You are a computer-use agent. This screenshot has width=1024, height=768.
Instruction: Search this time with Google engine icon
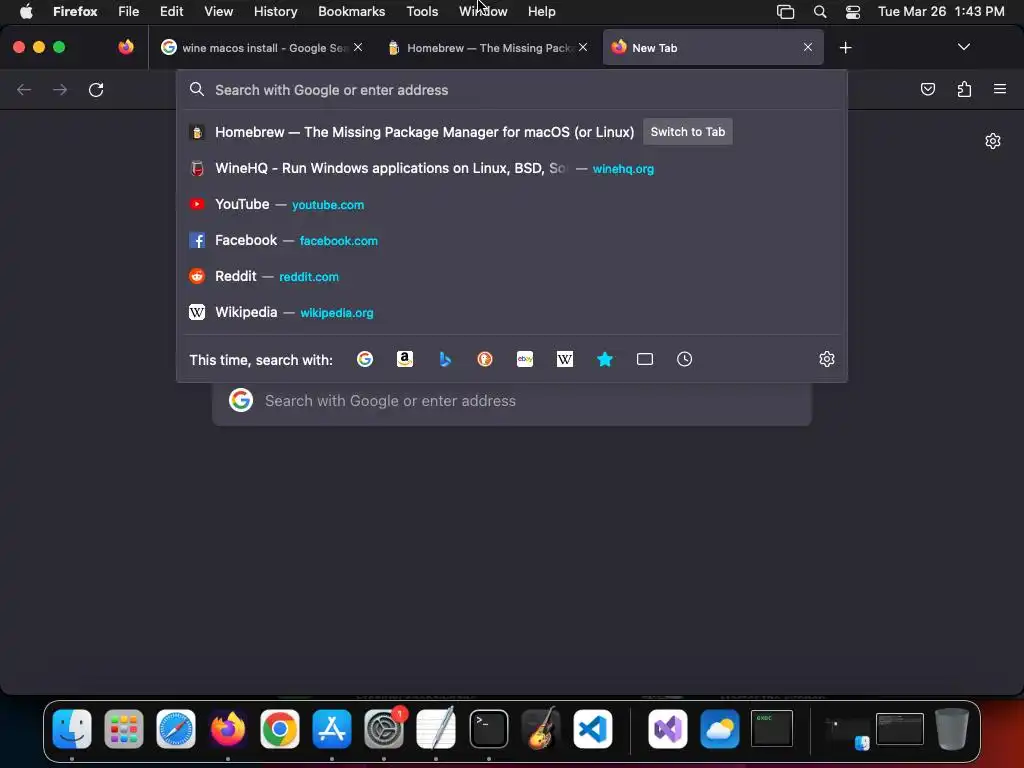click(365, 359)
